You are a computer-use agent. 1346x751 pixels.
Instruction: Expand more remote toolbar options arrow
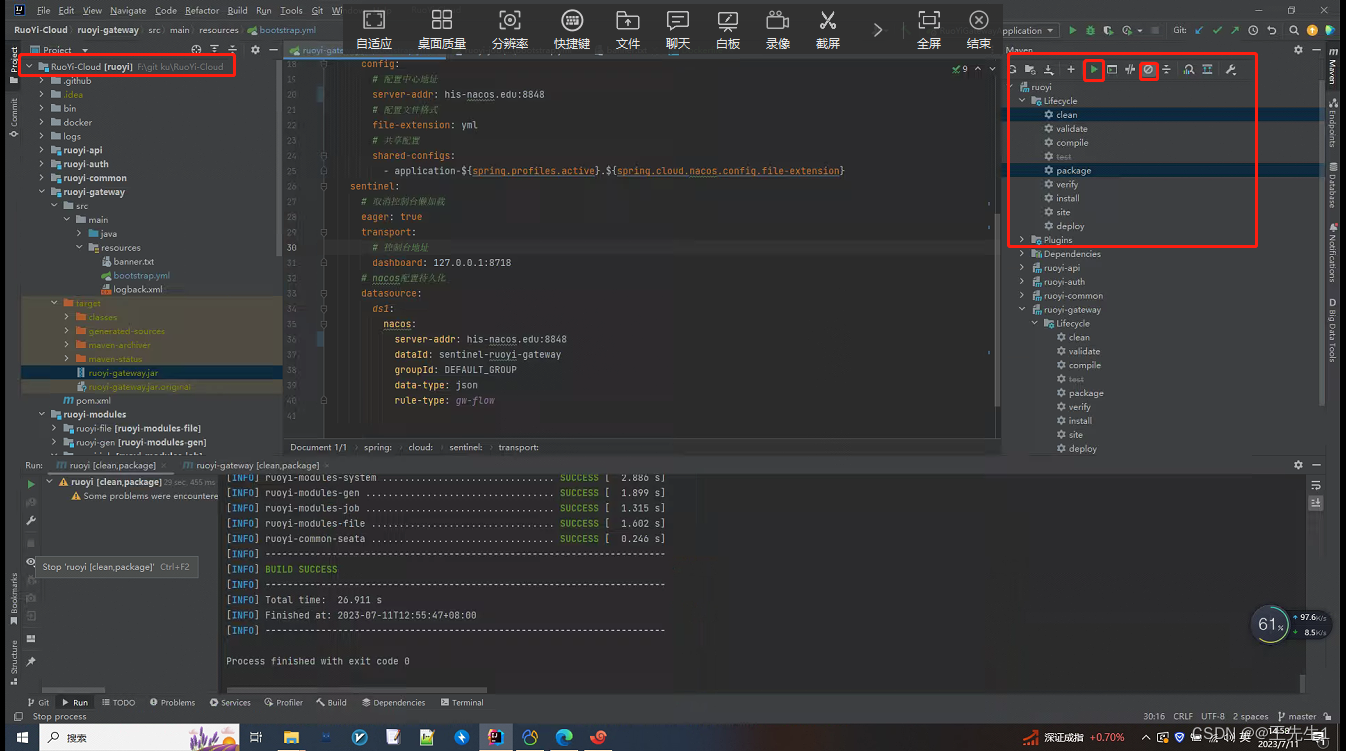point(878,30)
